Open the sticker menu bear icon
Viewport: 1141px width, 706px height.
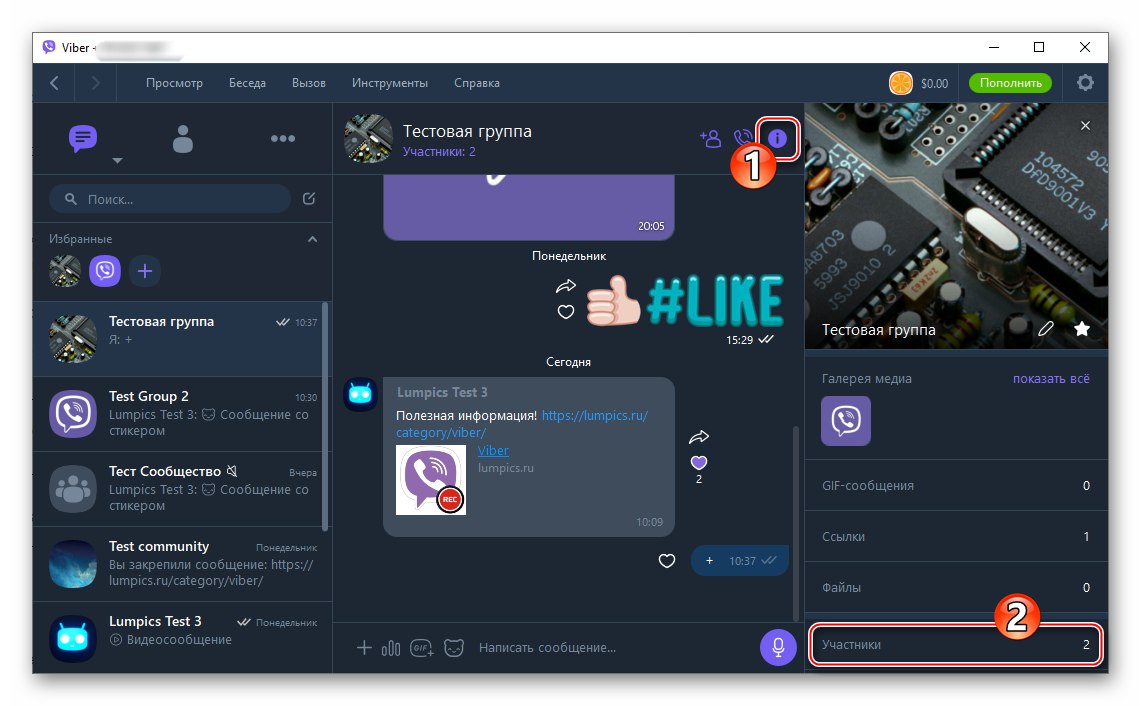pos(453,647)
